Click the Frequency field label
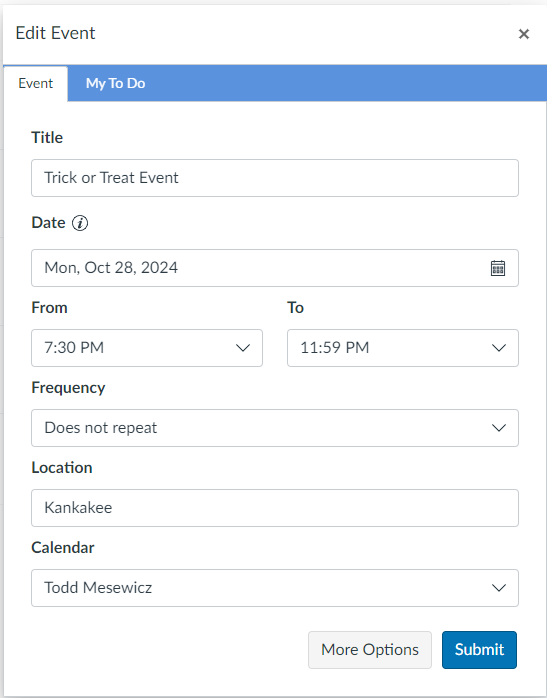This screenshot has height=698, width=547. pos(68,388)
